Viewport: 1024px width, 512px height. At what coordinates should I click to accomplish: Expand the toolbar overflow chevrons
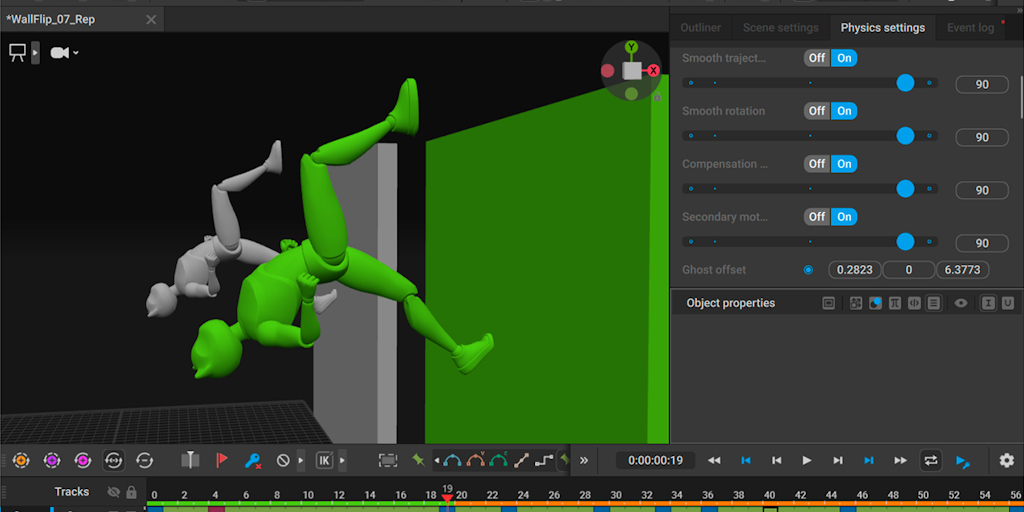point(584,460)
